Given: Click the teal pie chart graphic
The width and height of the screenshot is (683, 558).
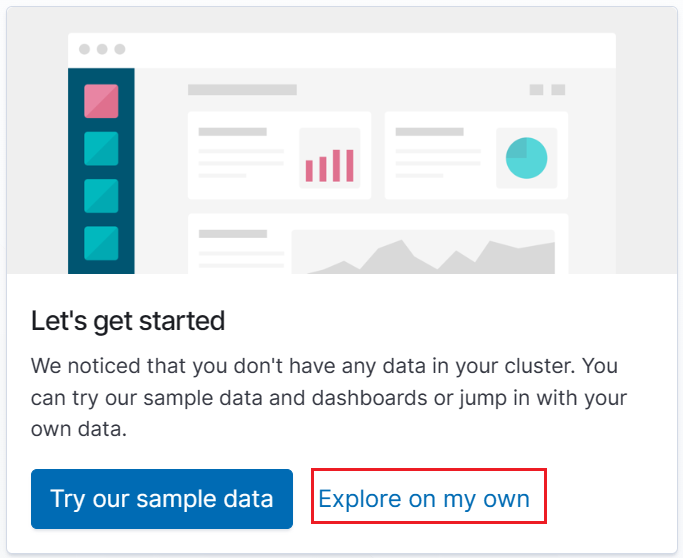Looking at the screenshot, I should 526,158.
